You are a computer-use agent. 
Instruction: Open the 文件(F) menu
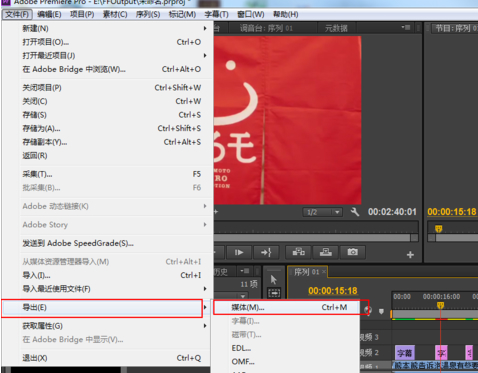click(17, 15)
